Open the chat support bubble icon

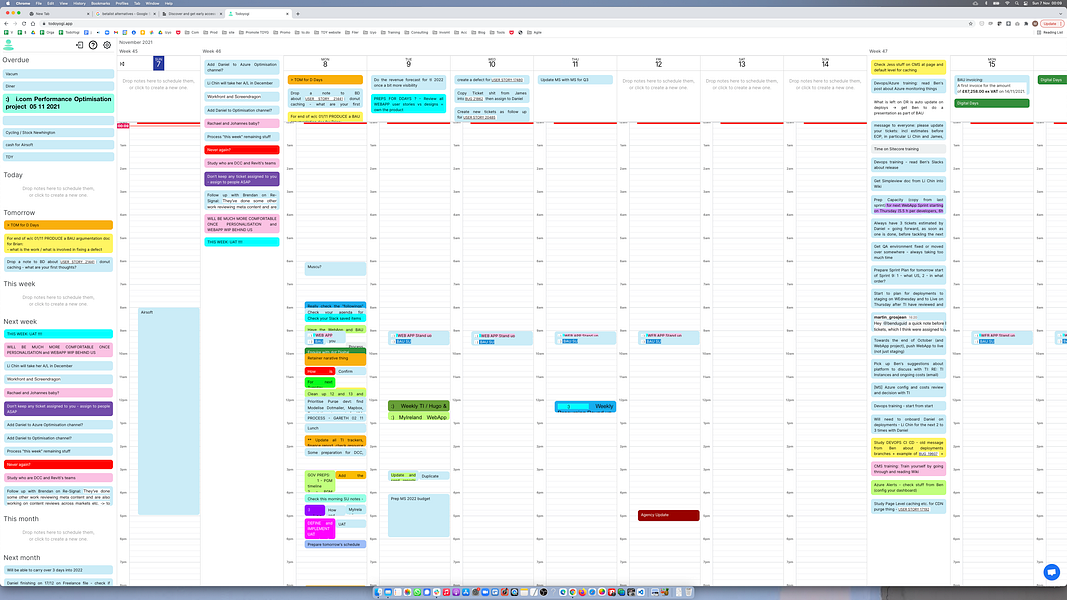pyautogui.click(x=1051, y=572)
